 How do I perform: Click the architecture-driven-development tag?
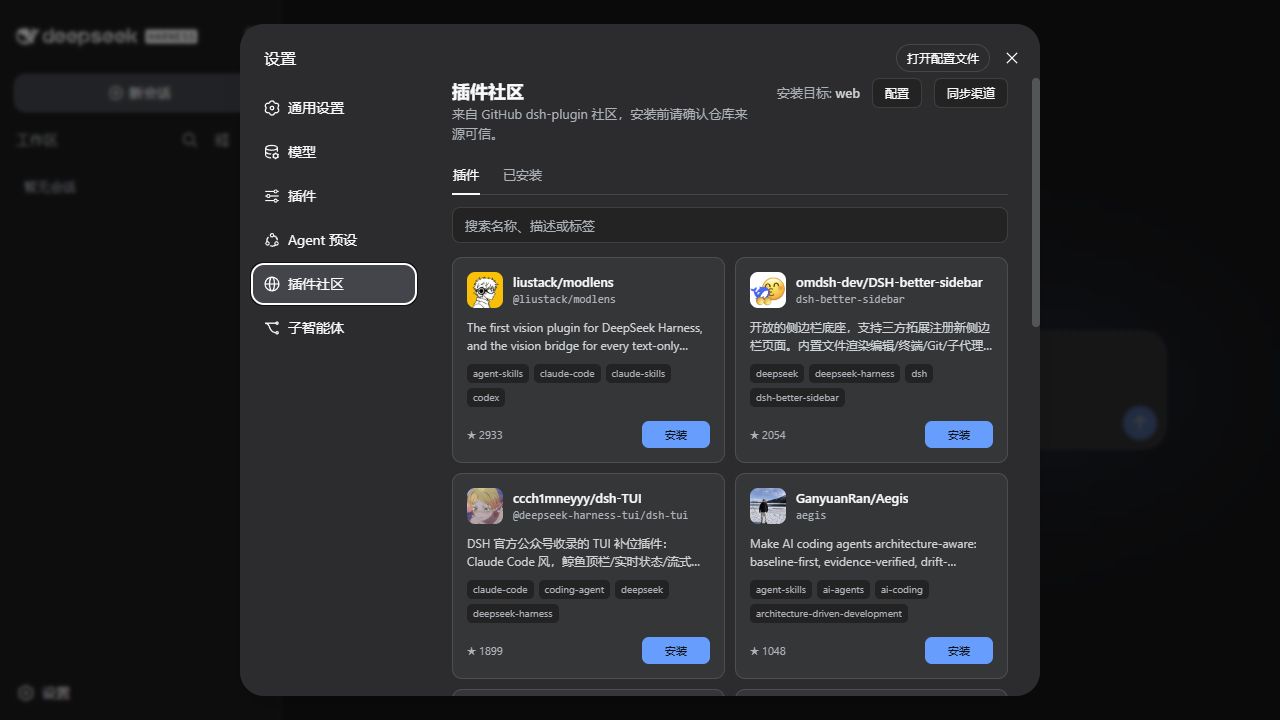pos(829,614)
